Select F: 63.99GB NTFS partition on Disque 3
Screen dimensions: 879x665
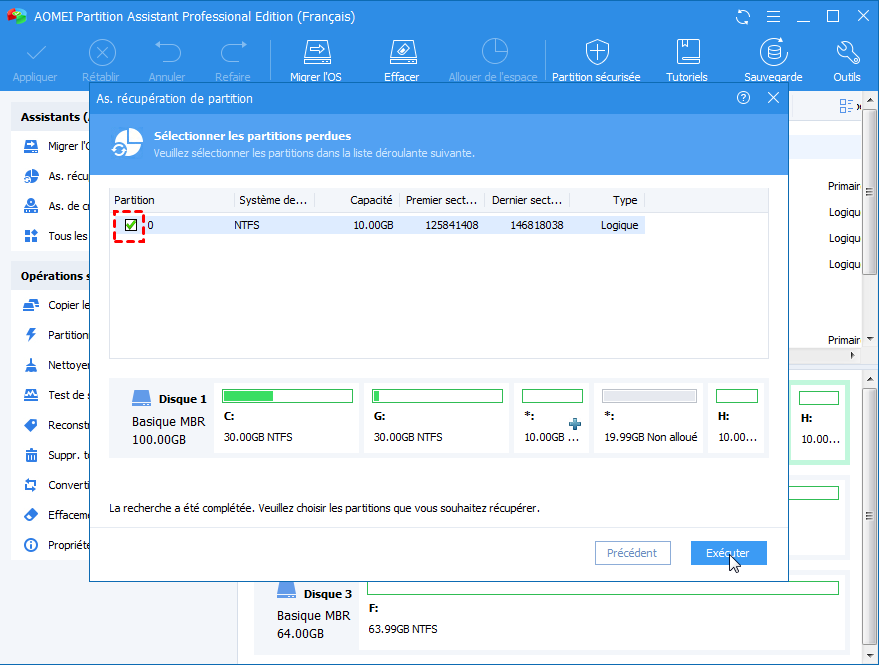(603, 615)
